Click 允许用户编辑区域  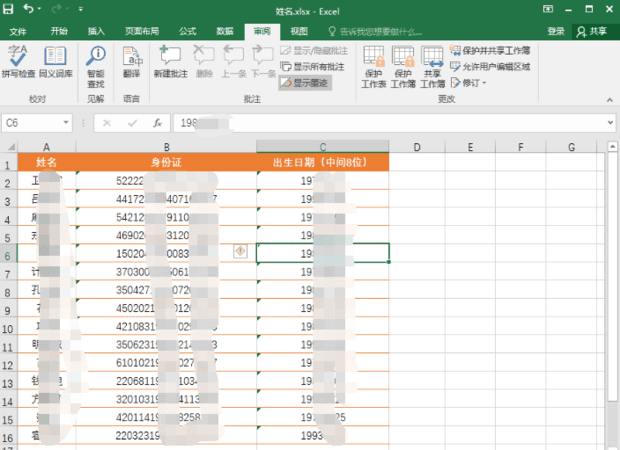[x=490, y=66]
